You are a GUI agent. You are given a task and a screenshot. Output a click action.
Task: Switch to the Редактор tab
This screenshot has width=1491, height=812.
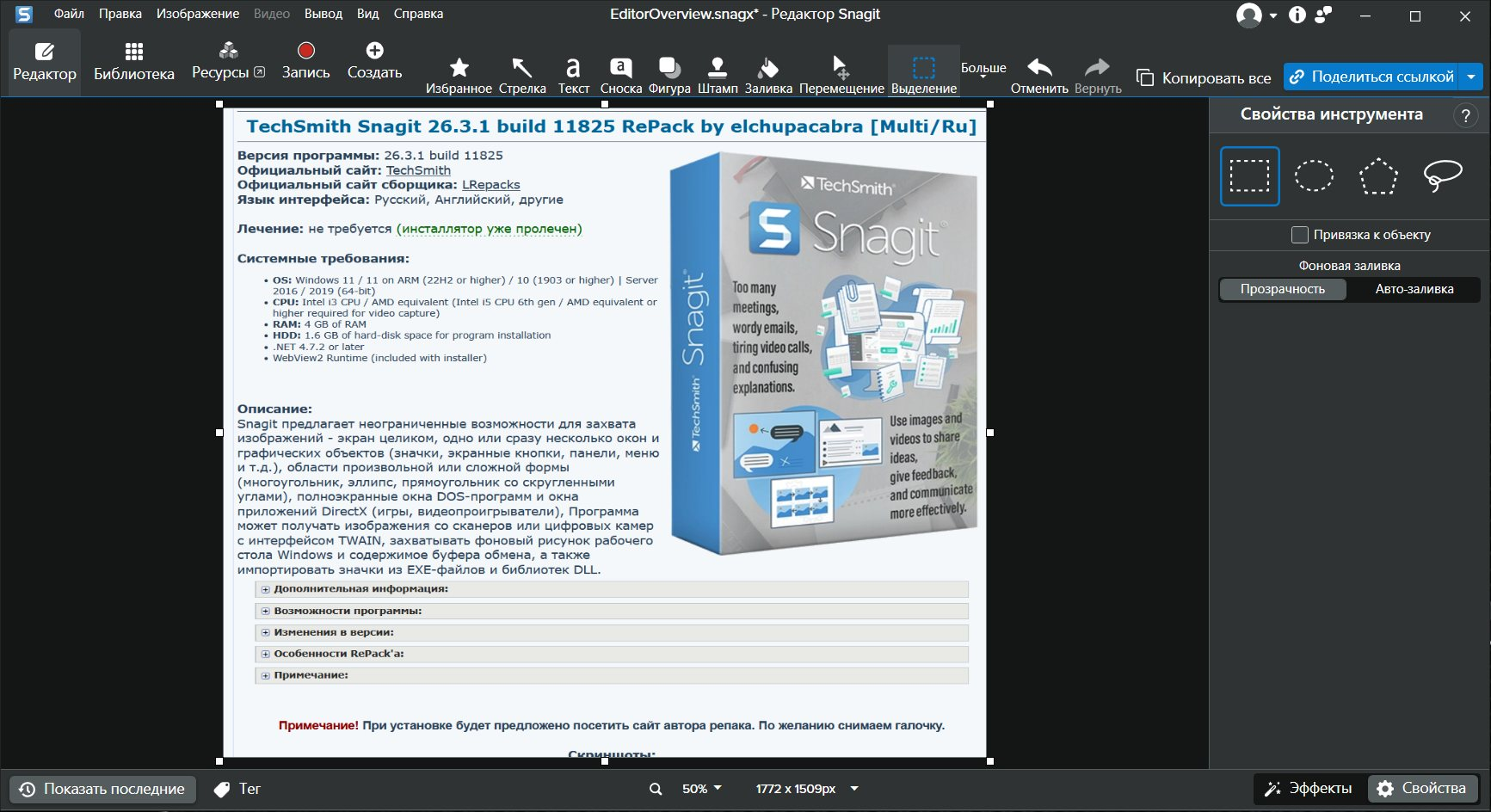(x=45, y=62)
